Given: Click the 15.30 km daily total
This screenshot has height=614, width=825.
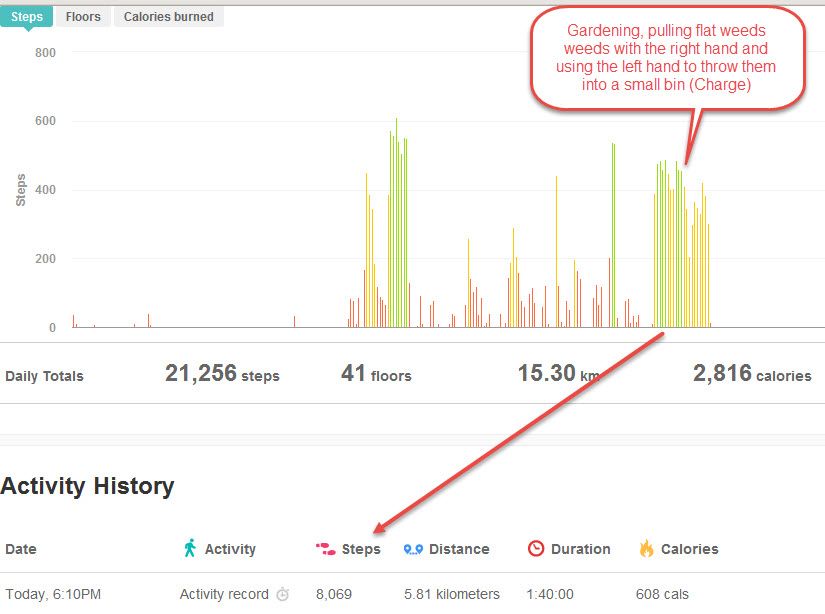Looking at the screenshot, I should pyautogui.click(x=559, y=374).
